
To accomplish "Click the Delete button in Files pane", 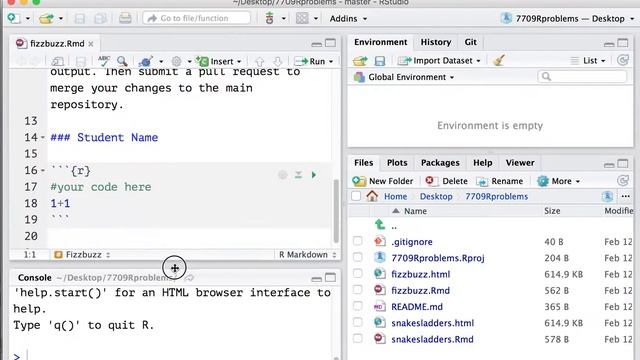I will (x=446, y=181).
